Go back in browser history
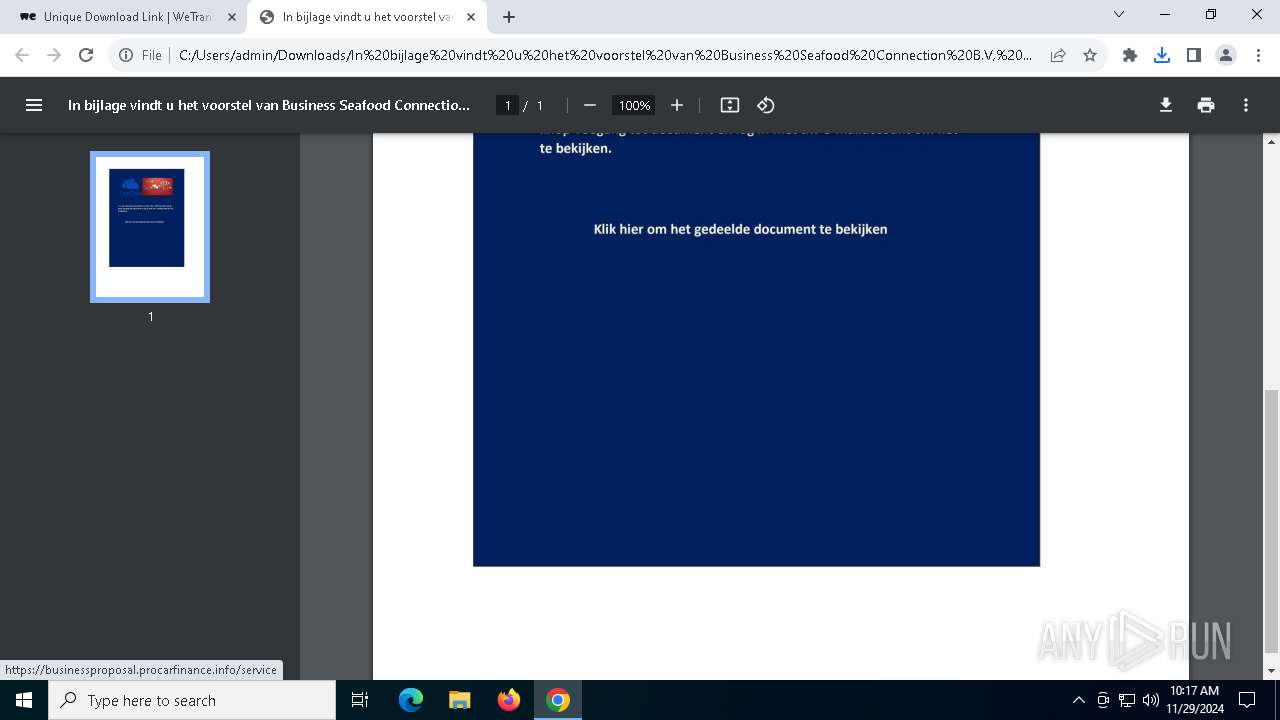1280x720 pixels. tap(22, 55)
